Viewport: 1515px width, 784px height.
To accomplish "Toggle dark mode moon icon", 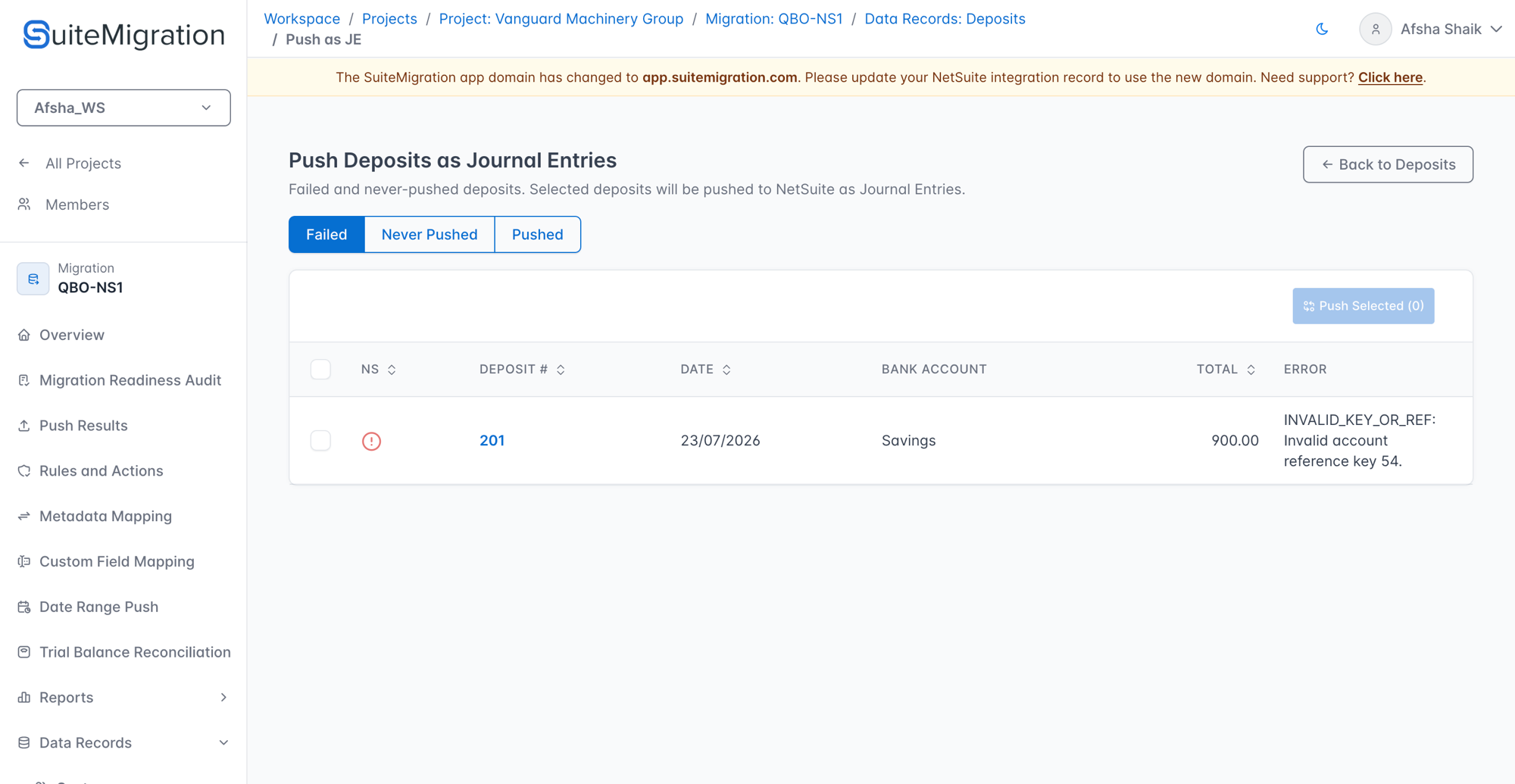I will 1322,29.
